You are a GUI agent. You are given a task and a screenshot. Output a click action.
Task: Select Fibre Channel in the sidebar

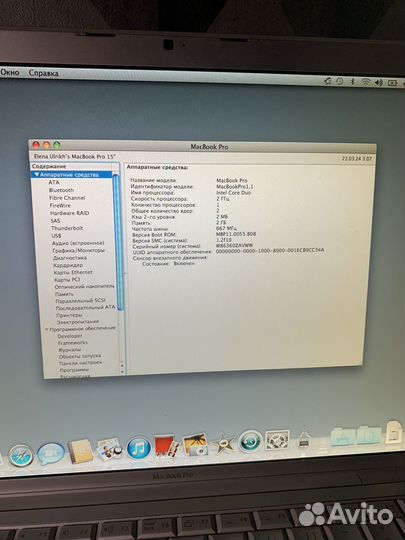click(x=67, y=198)
